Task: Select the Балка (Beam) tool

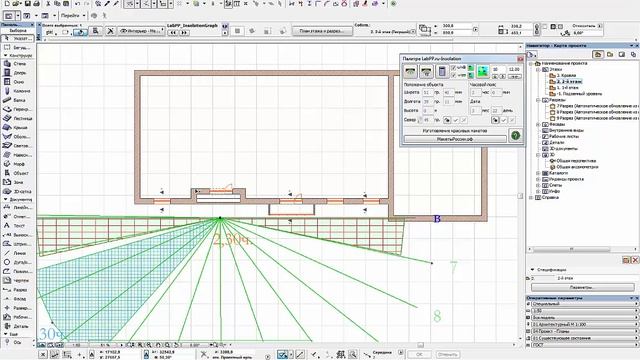Action: coord(16,100)
